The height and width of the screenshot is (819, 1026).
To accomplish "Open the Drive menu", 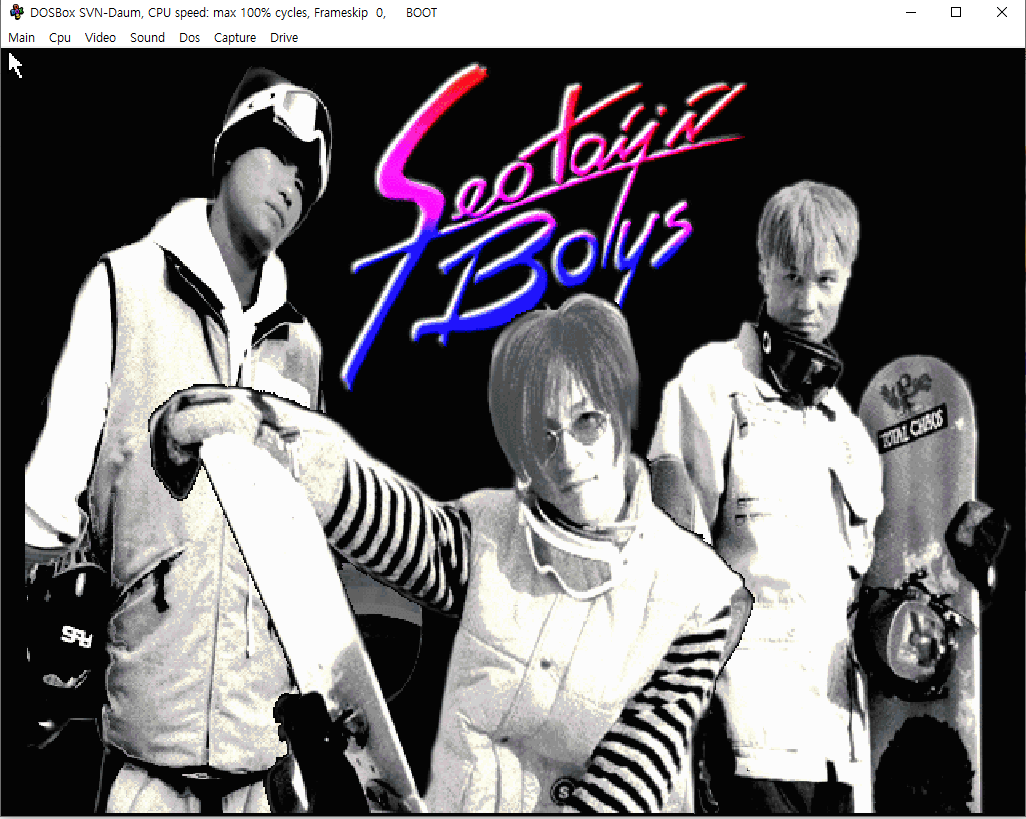I will coord(284,37).
